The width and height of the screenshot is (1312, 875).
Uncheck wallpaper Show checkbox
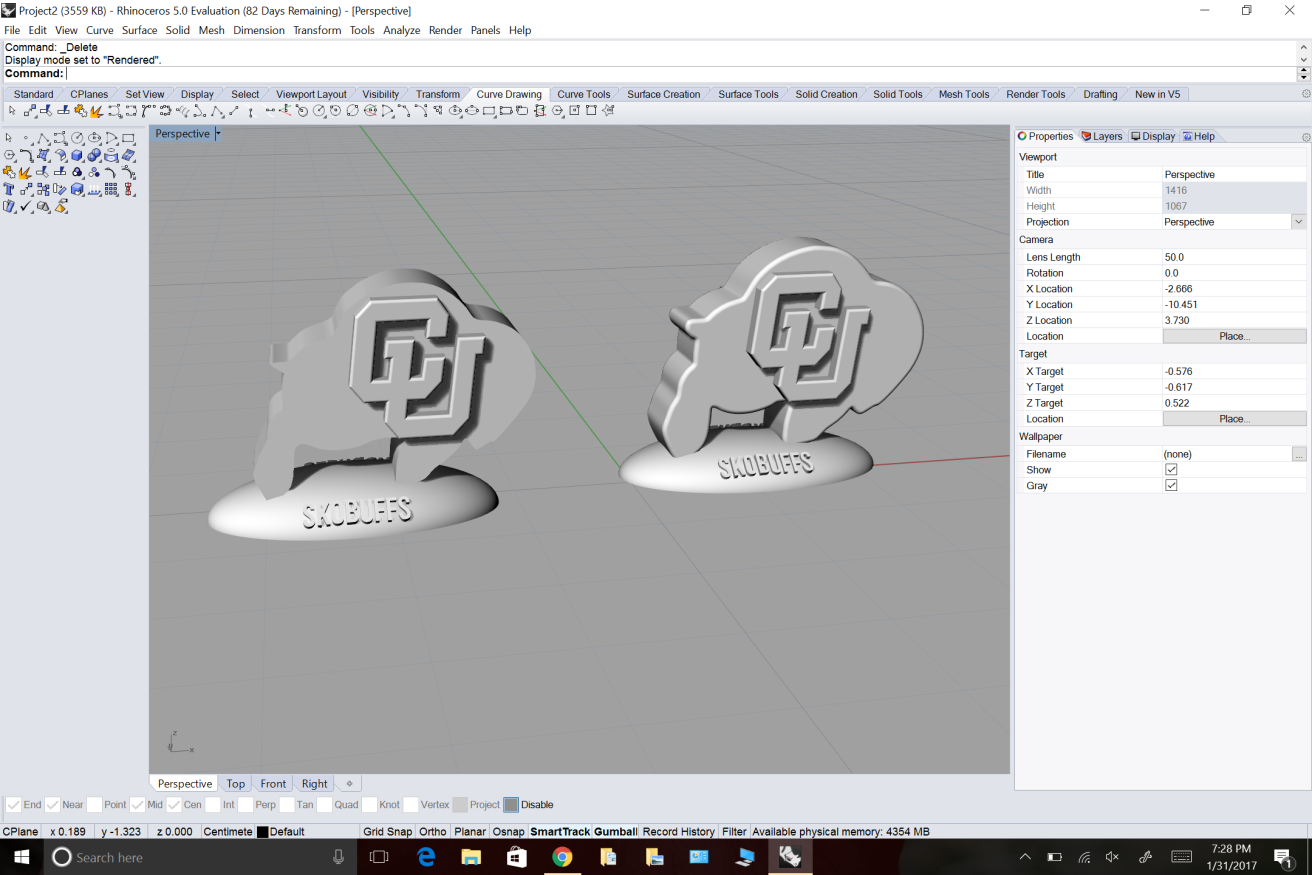coord(1171,470)
